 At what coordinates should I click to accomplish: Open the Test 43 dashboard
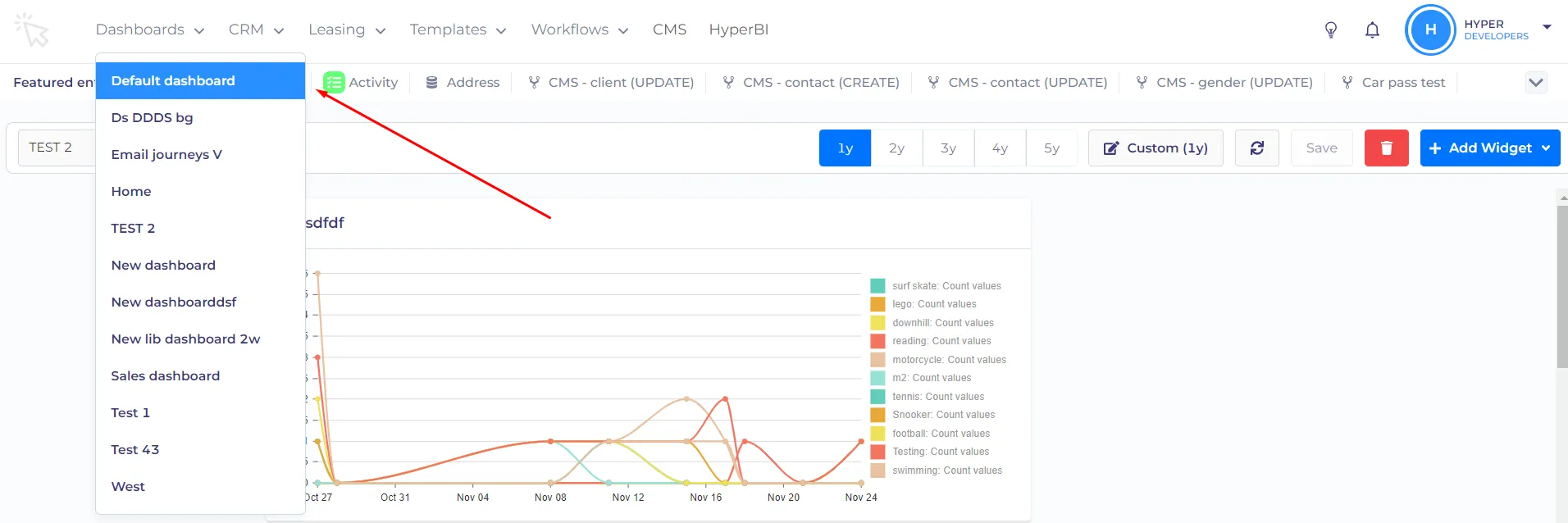click(x=200, y=449)
